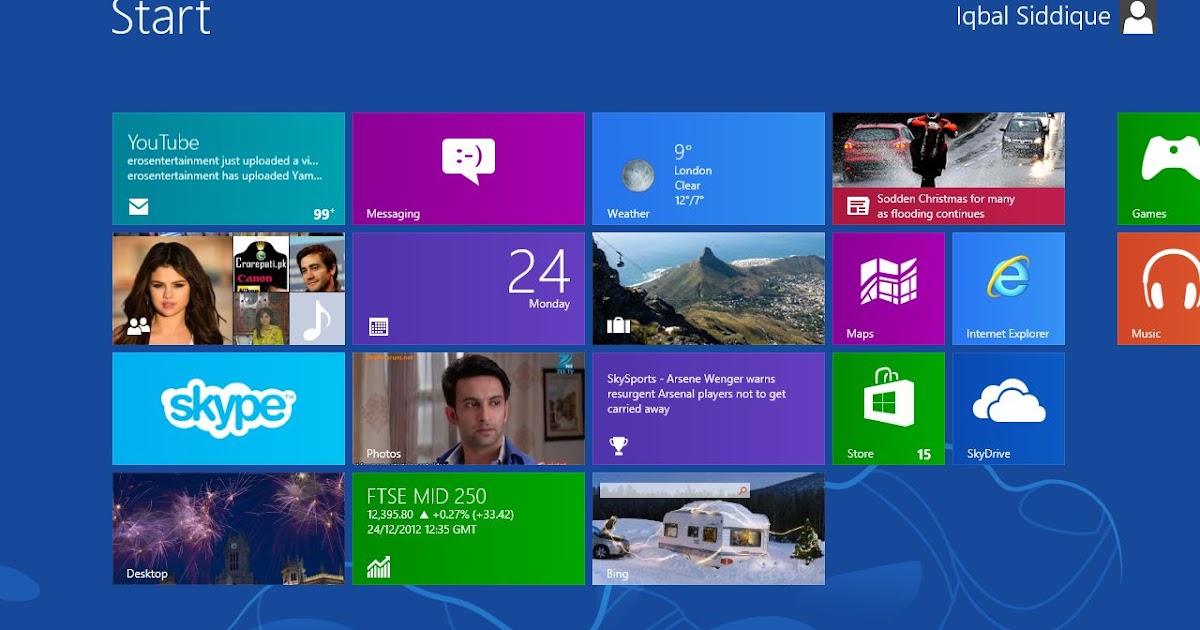Click the moon icon on Weather tile
The height and width of the screenshot is (630, 1200).
coord(637,175)
